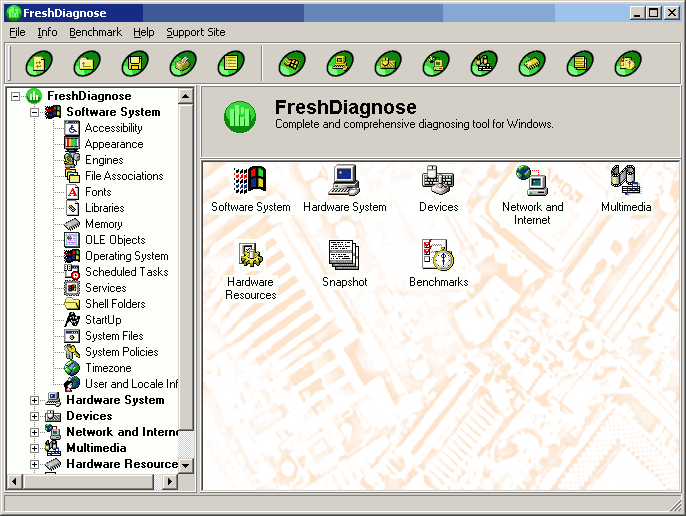
Task: Open Software System from the main panel
Action: [x=250, y=189]
